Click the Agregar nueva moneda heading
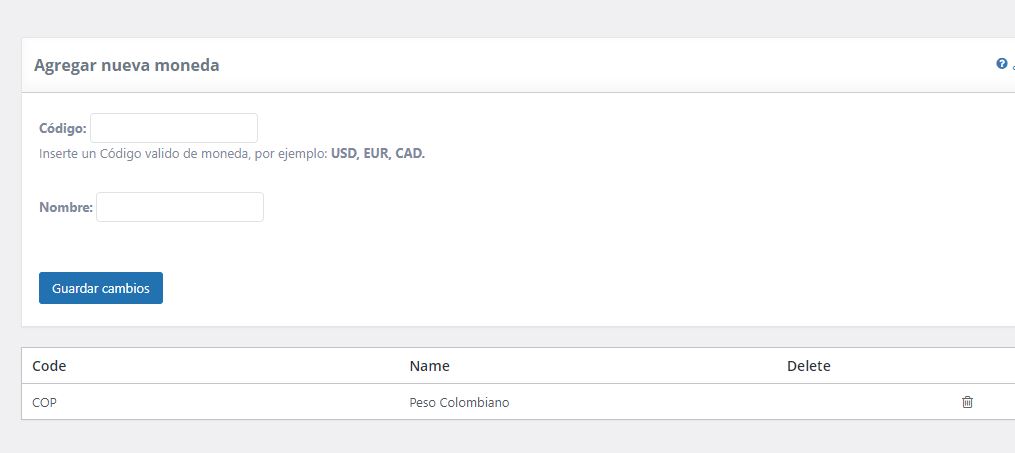This screenshot has width=1015, height=453. click(x=127, y=65)
